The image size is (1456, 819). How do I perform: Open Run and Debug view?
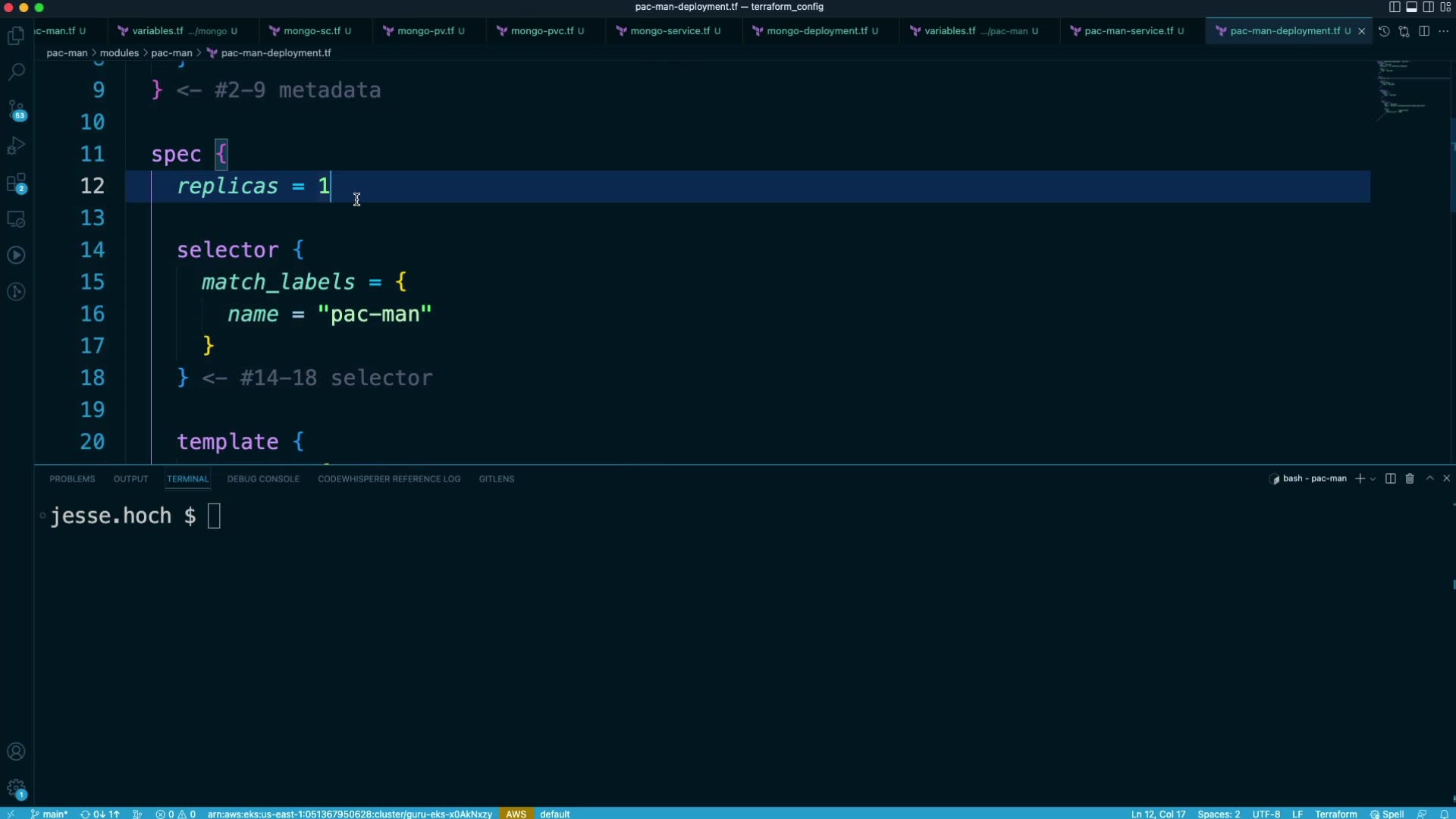[x=16, y=146]
